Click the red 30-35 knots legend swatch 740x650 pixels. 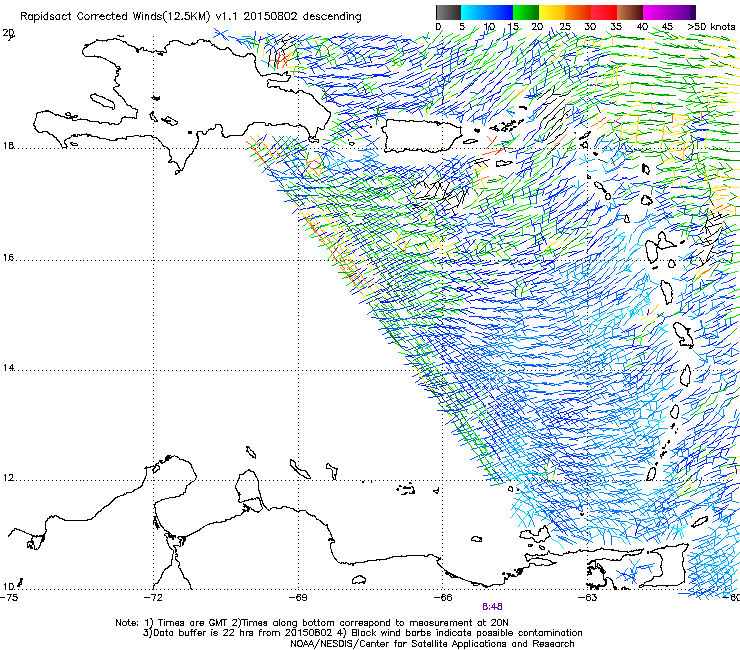coord(604,12)
